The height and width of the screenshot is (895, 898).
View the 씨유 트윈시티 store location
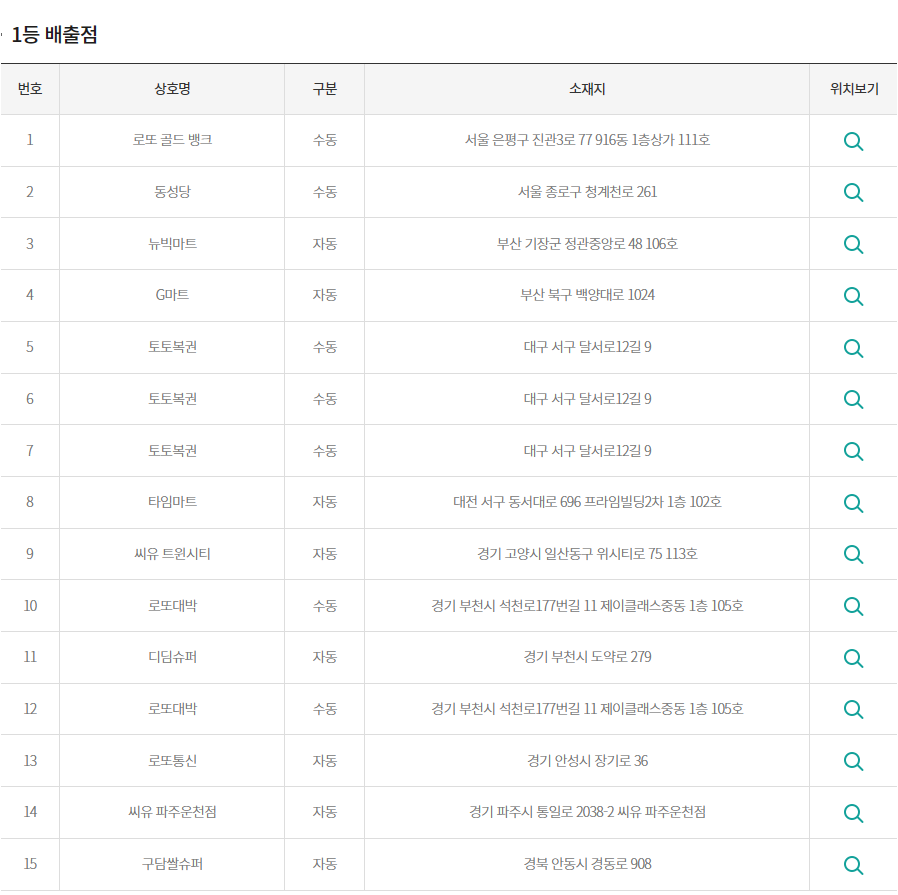(x=853, y=554)
